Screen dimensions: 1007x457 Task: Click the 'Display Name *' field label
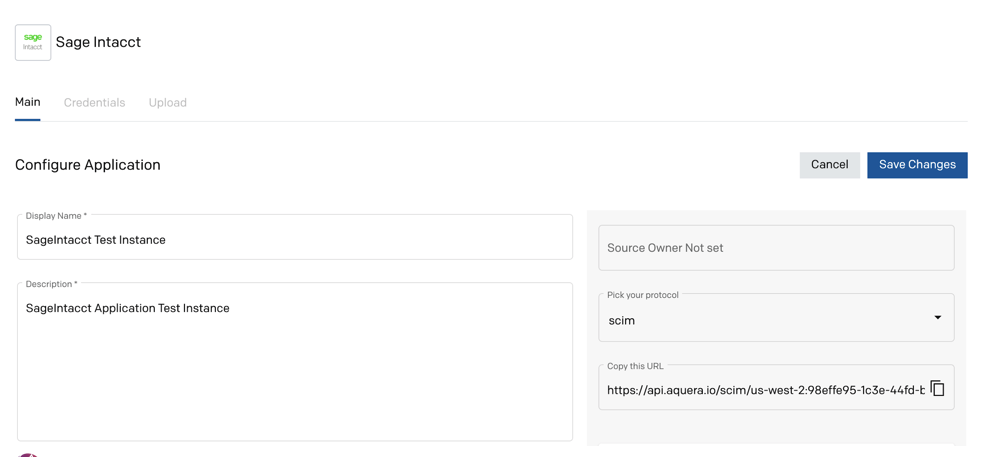(x=56, y=216)
